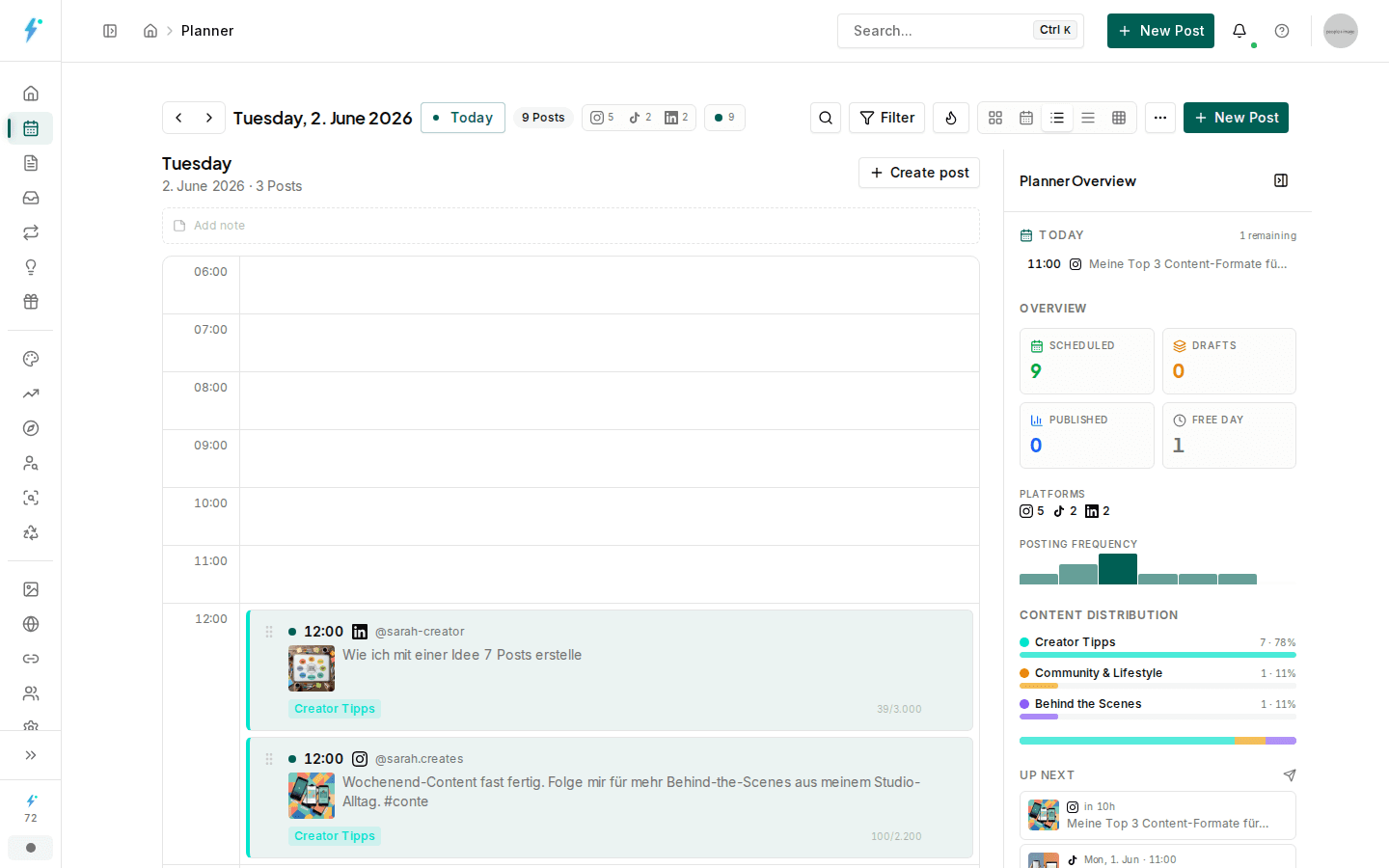Click Creator Tipps distribution bar
This screenshot has height=868, width=1389.
click(1157, 655)
